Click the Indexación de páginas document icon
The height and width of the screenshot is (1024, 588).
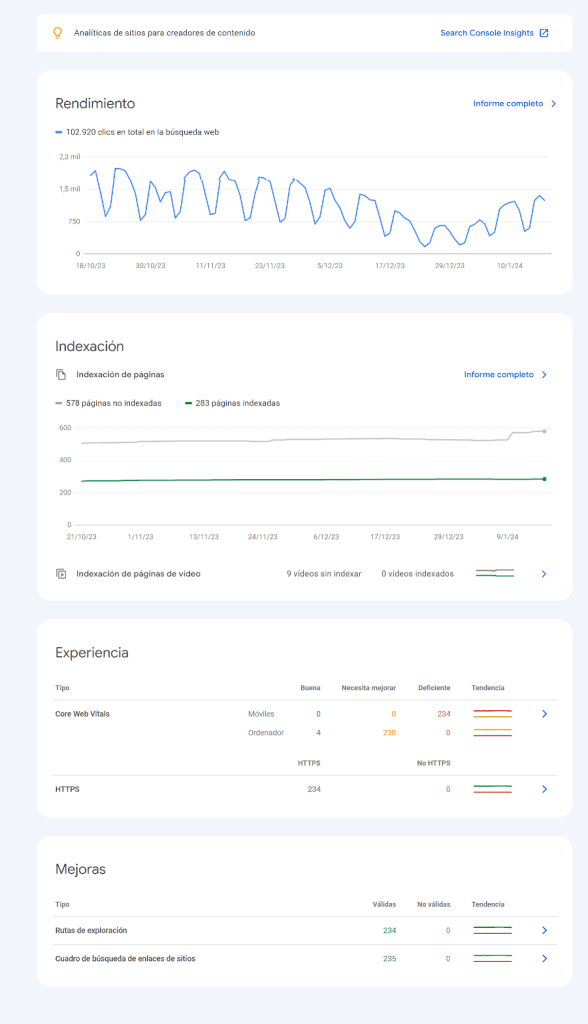[x=61, y=374]
